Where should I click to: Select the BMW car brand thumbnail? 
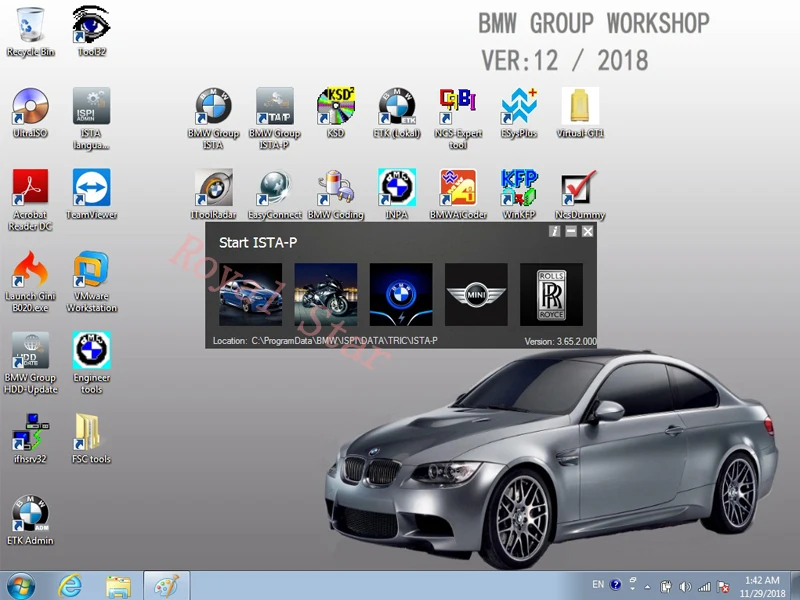point(251,294)
